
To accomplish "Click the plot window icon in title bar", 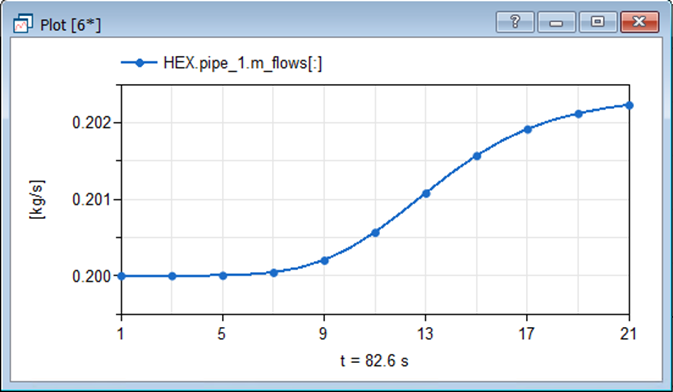I will [x=23, y=24].
